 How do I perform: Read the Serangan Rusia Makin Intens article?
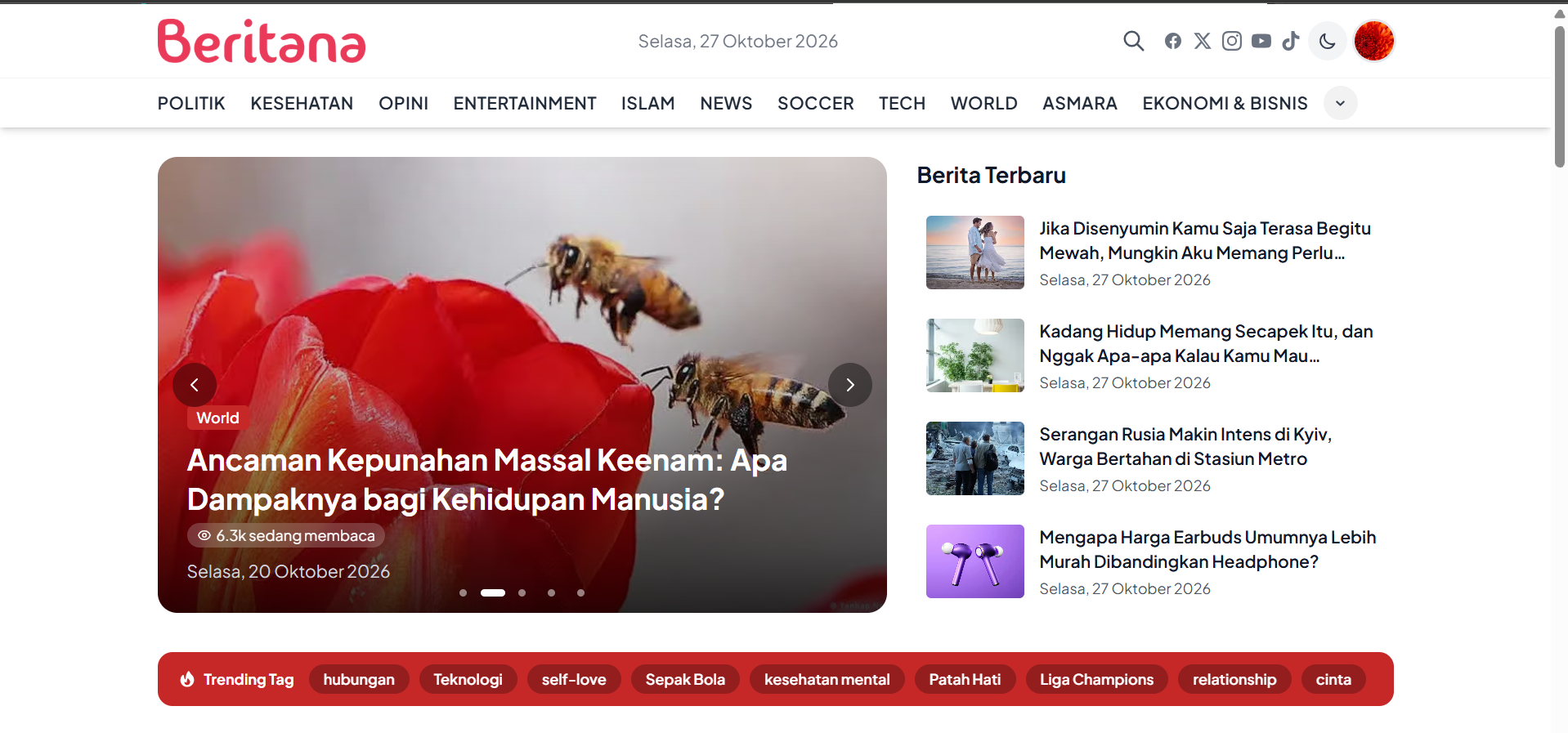pos(1185,447)
